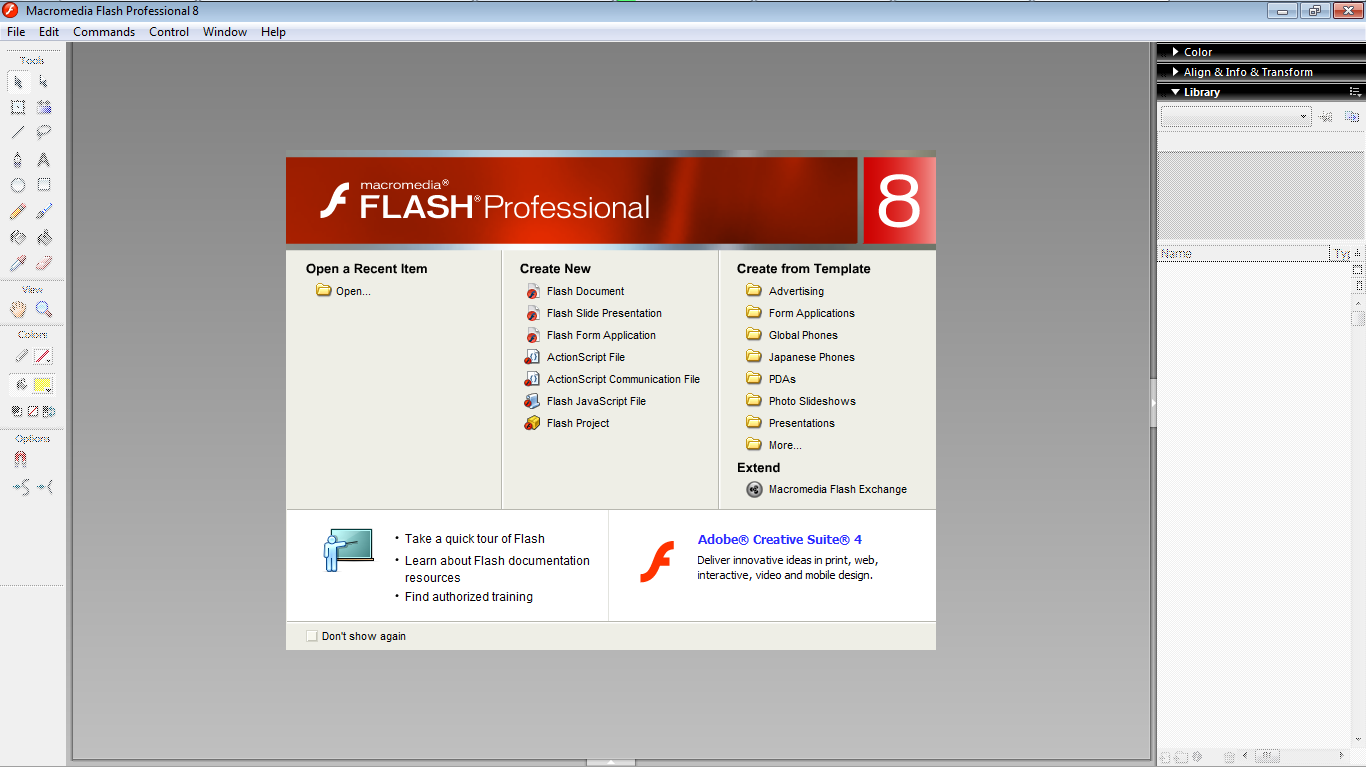The width and height of the screenshot is (1366, 768).
Task: Create a Flash JavaScript File
Action: point(585,401)
